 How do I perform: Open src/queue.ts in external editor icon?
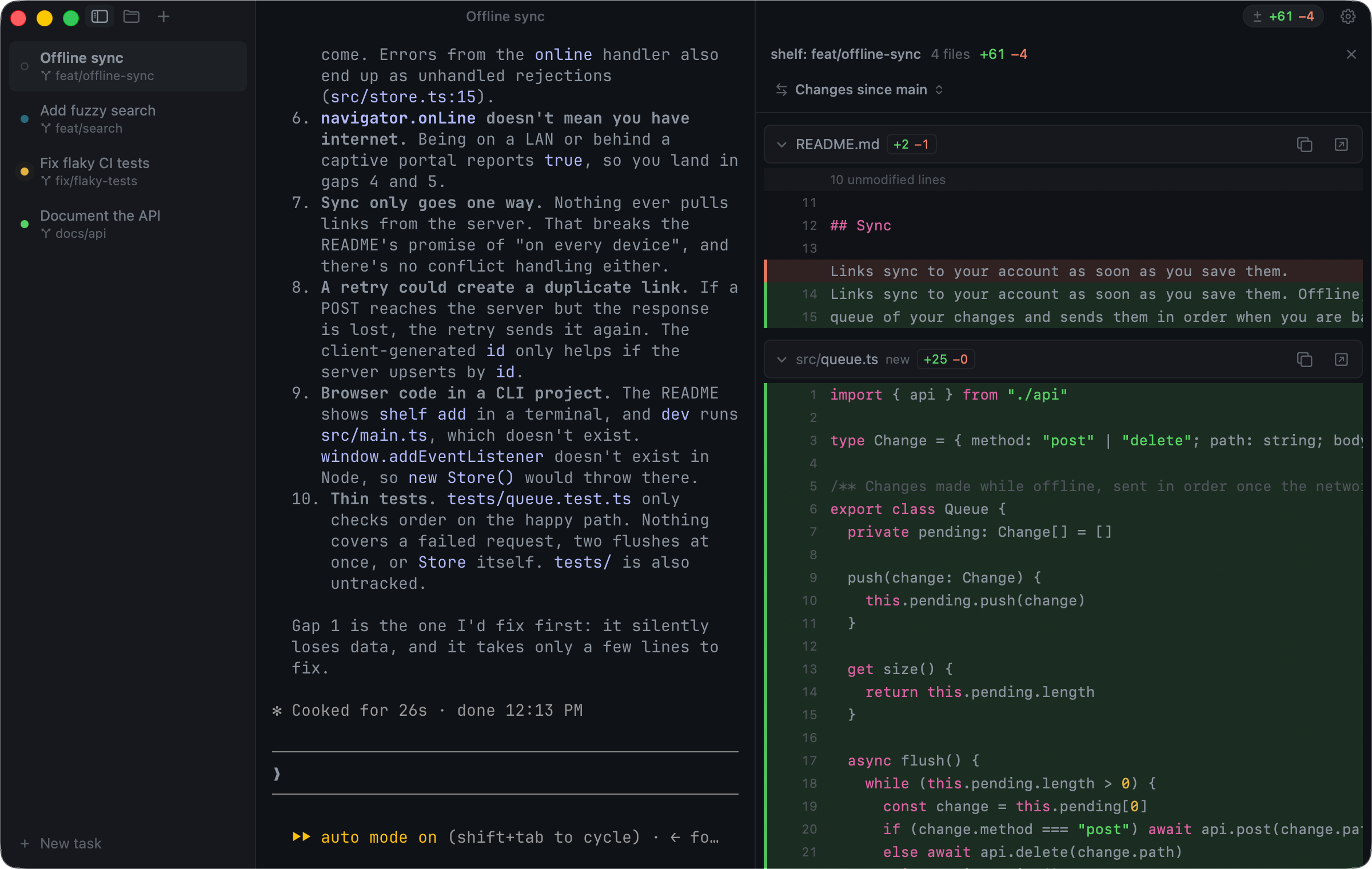pyautogui.click(x=1341, y=360)
